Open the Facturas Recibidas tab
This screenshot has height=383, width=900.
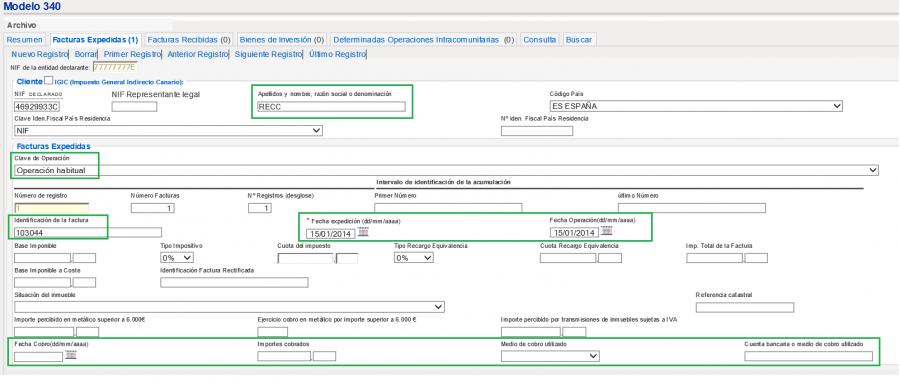tap(189, 40)
